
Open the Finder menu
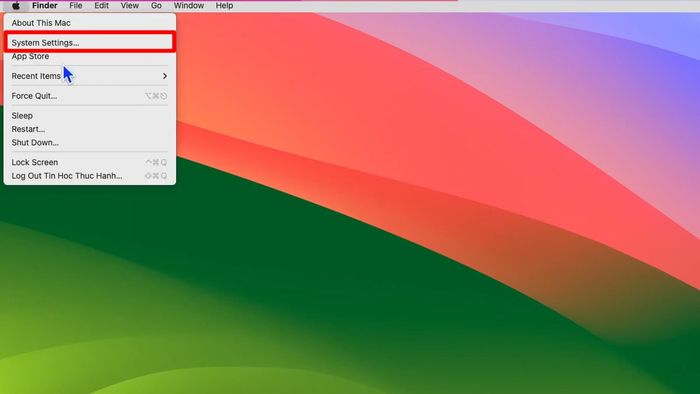45,6
